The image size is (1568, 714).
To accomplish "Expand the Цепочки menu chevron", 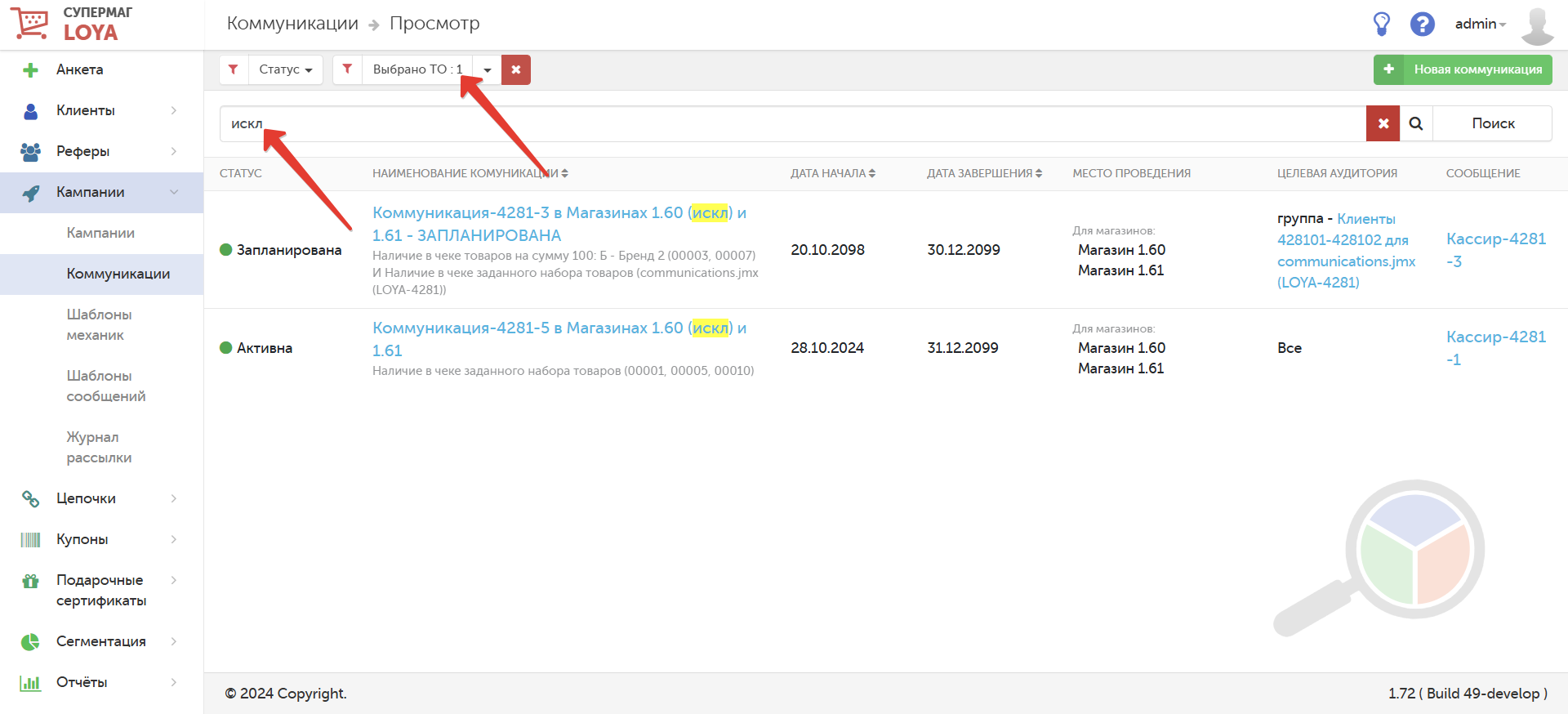I will coord(174,498).
